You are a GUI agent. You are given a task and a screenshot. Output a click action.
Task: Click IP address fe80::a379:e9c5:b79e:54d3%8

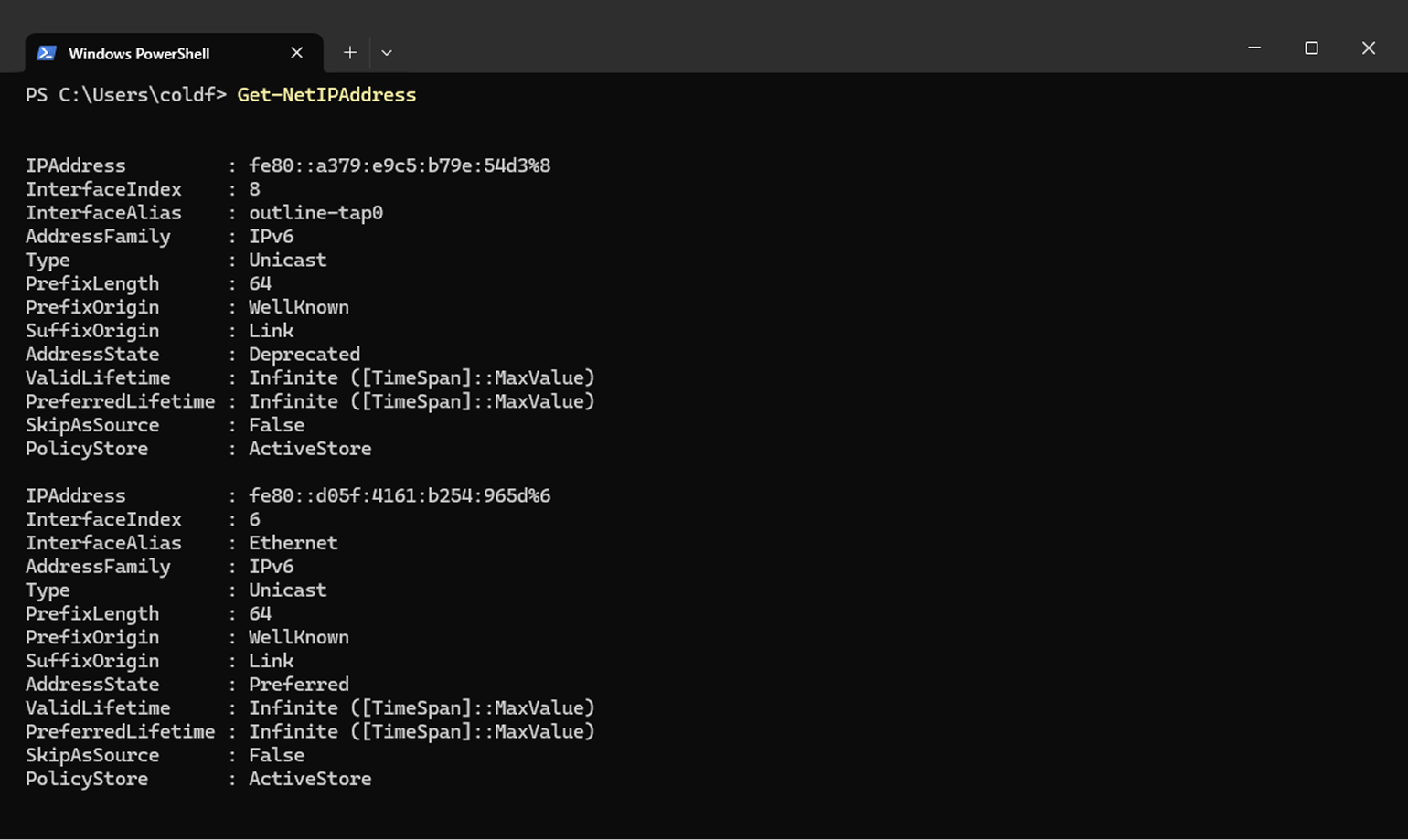pyautogui.click(x=400, y=165)
